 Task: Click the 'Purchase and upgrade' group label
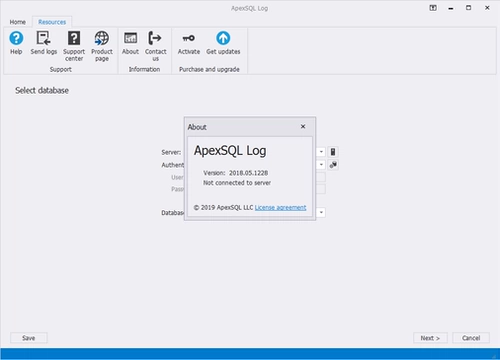point(209,69)
